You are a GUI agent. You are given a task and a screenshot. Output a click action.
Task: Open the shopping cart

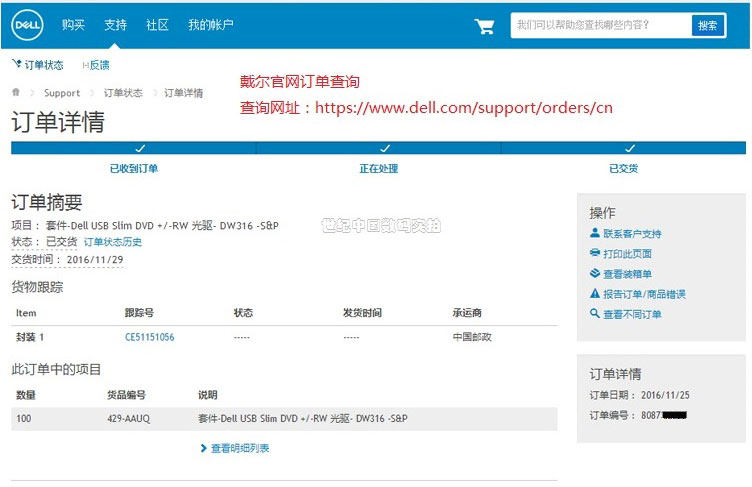tap(484, 26)
